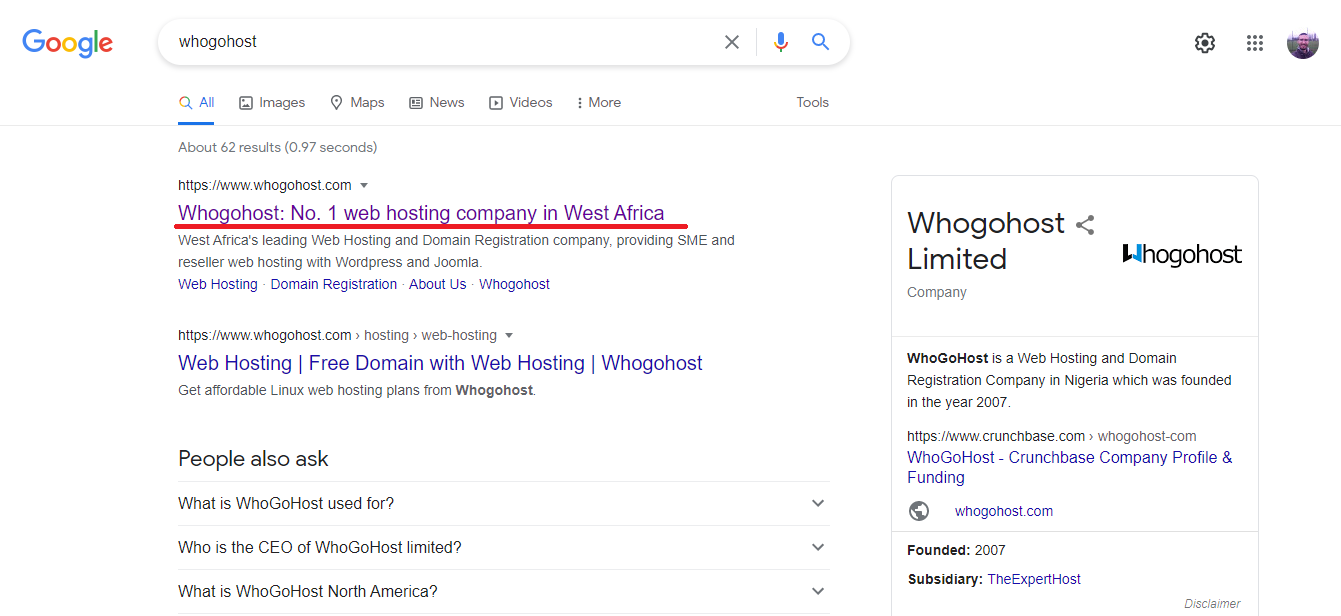The width and height of the screenshot is (1341, 616).
Task: Open dropdown arrow next to https://www.whogohost.com
Action: pyautogui.click(x=364, y=185)
